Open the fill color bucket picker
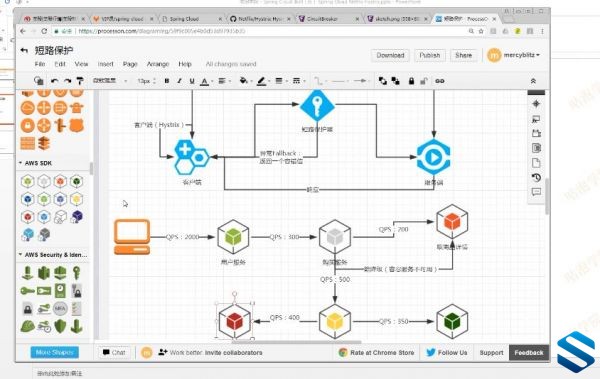Screen dimensions: 600x379 pyautogui.click(x=244, y=81)
